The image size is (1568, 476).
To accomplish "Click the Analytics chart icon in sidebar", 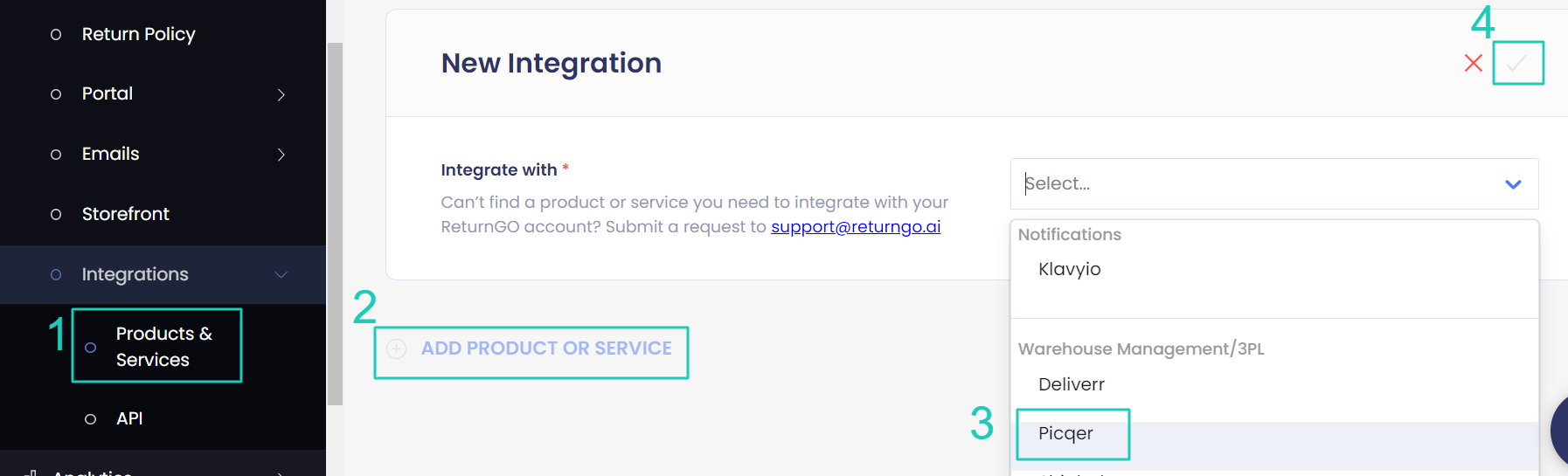I will (x=31, y=473).
